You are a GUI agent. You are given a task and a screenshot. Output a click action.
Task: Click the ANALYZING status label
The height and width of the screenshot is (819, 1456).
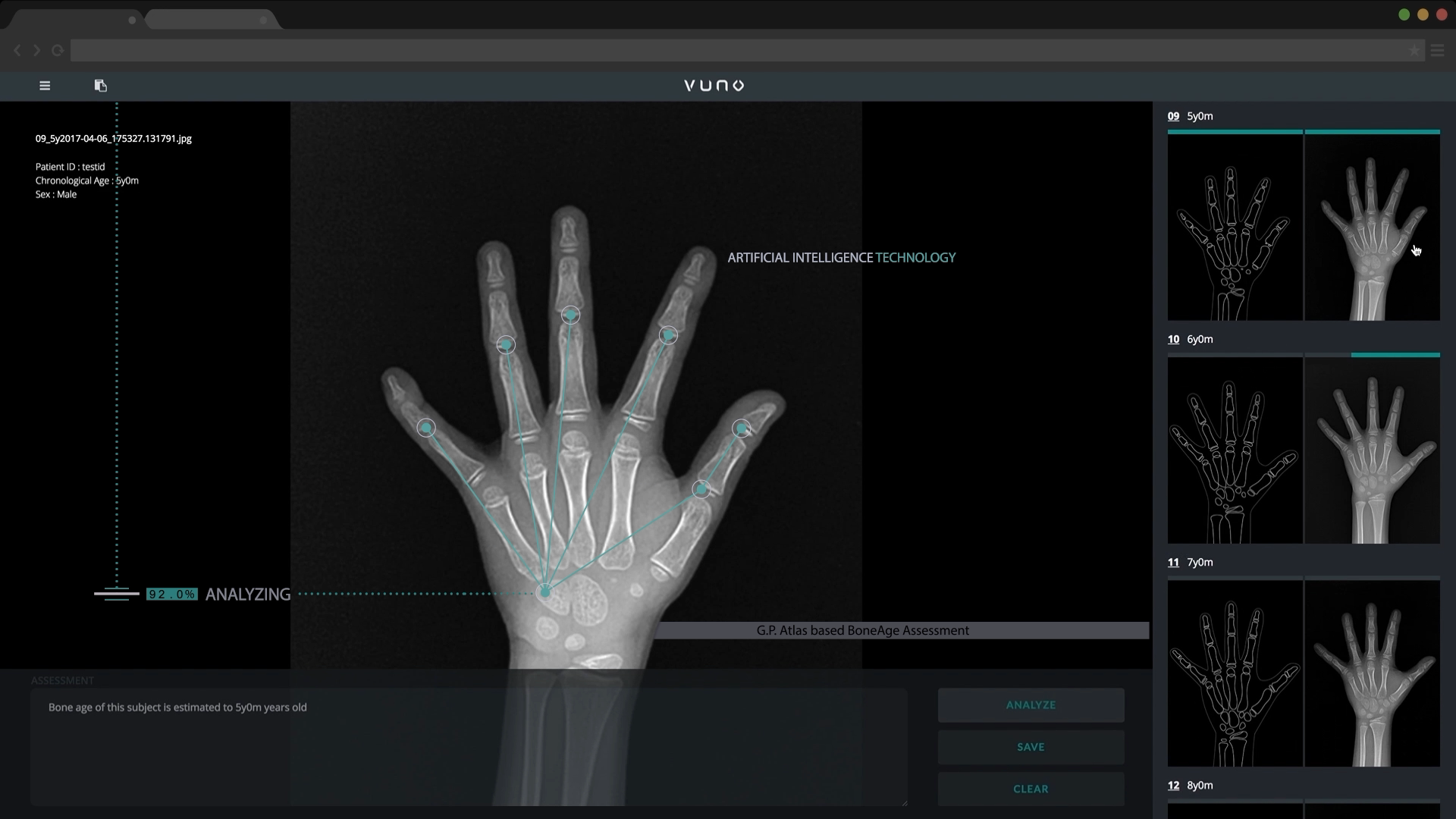[x=248, y=595]
